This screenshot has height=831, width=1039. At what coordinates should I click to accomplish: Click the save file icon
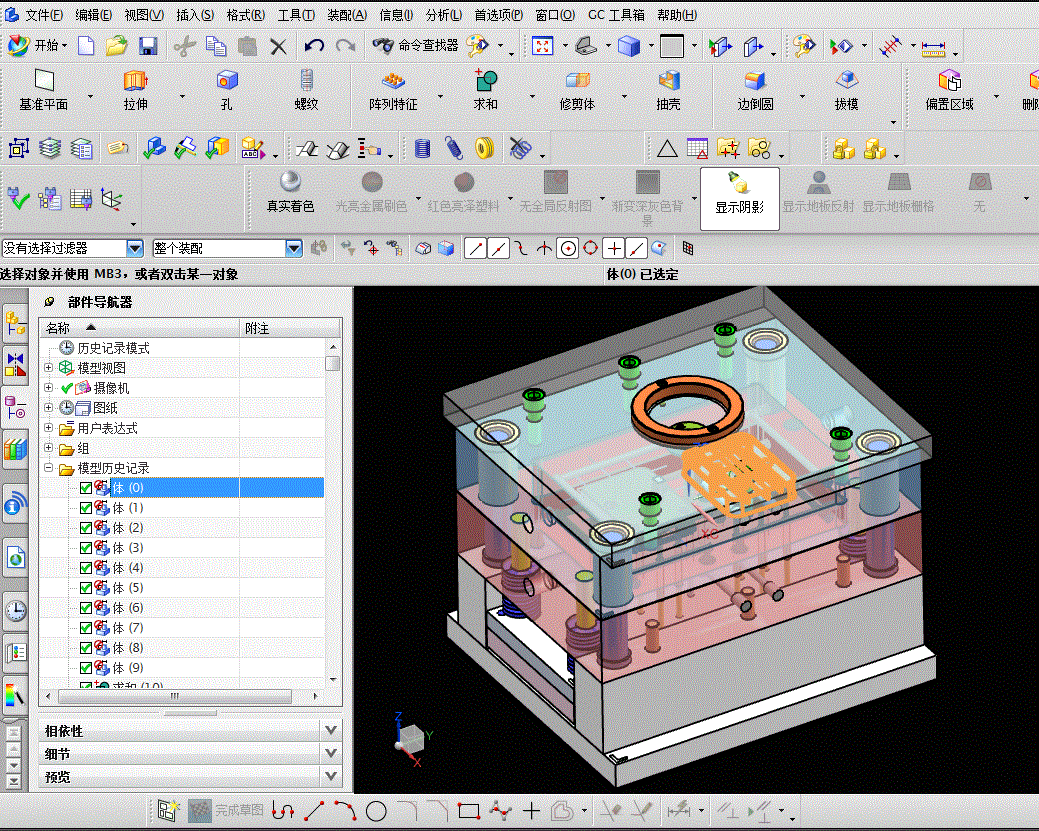click(x=148, y=46)
